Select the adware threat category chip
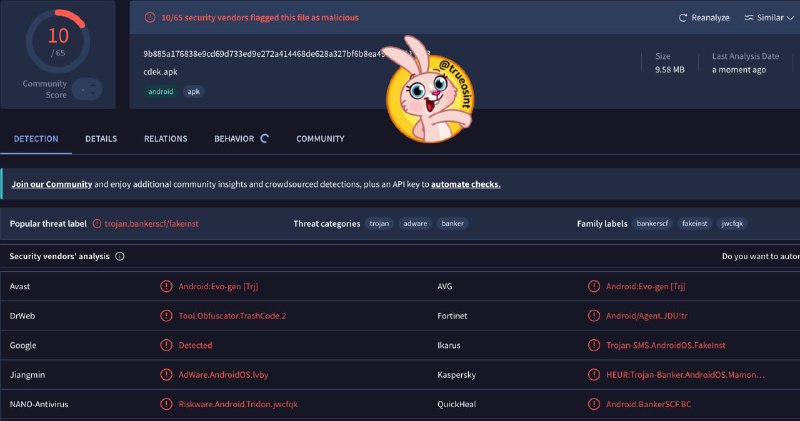Viewport: 800px width, 421px height. point(415,224)
